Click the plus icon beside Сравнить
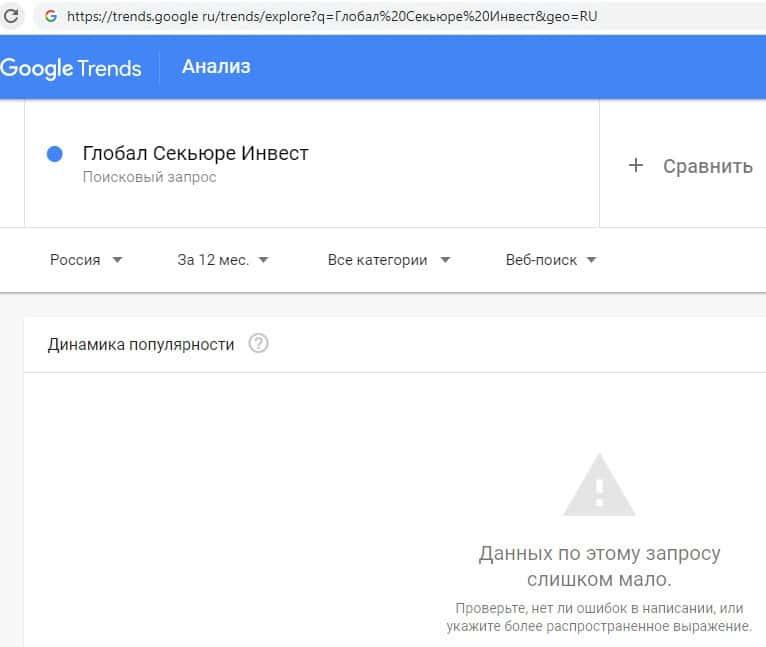Viewport: 766px width, 647px height. pos(636,166)
